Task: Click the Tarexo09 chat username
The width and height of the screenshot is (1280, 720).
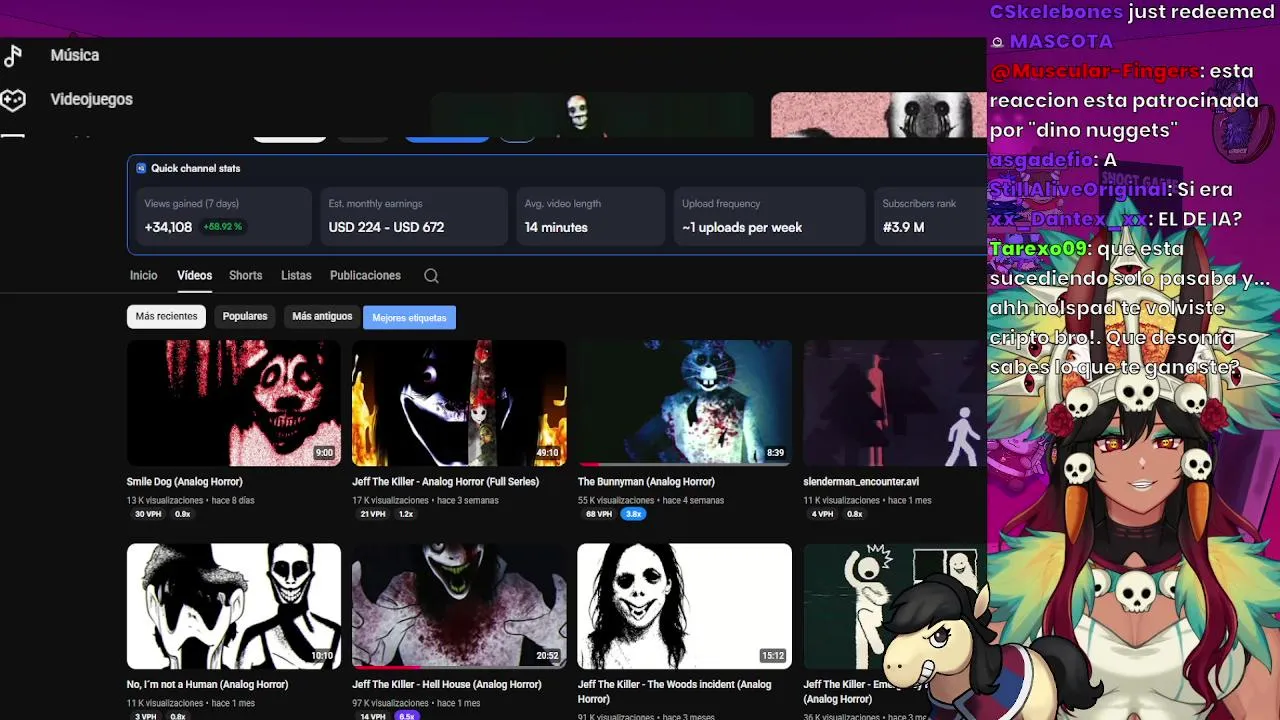Action: (1037, 248)
